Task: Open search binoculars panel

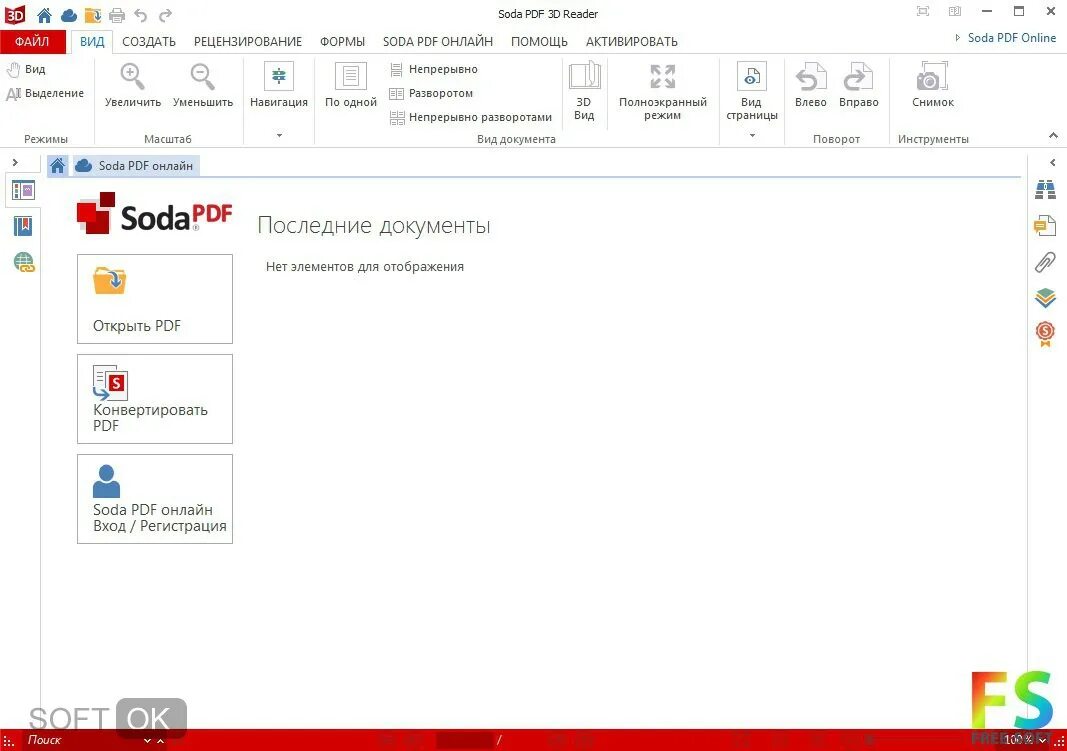Action: point(1045,190)
